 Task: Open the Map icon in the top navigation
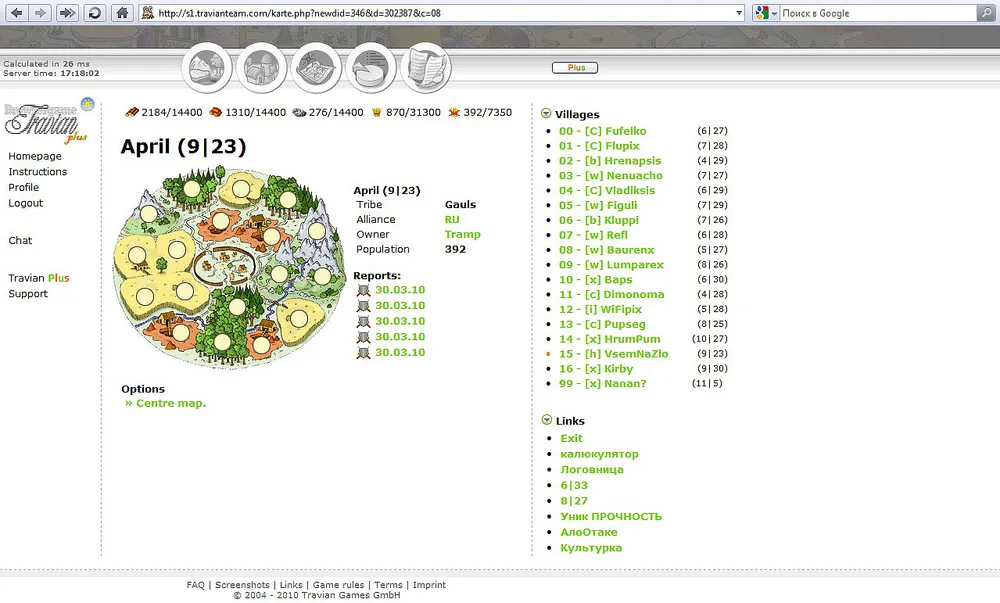(x=316, y=68)
